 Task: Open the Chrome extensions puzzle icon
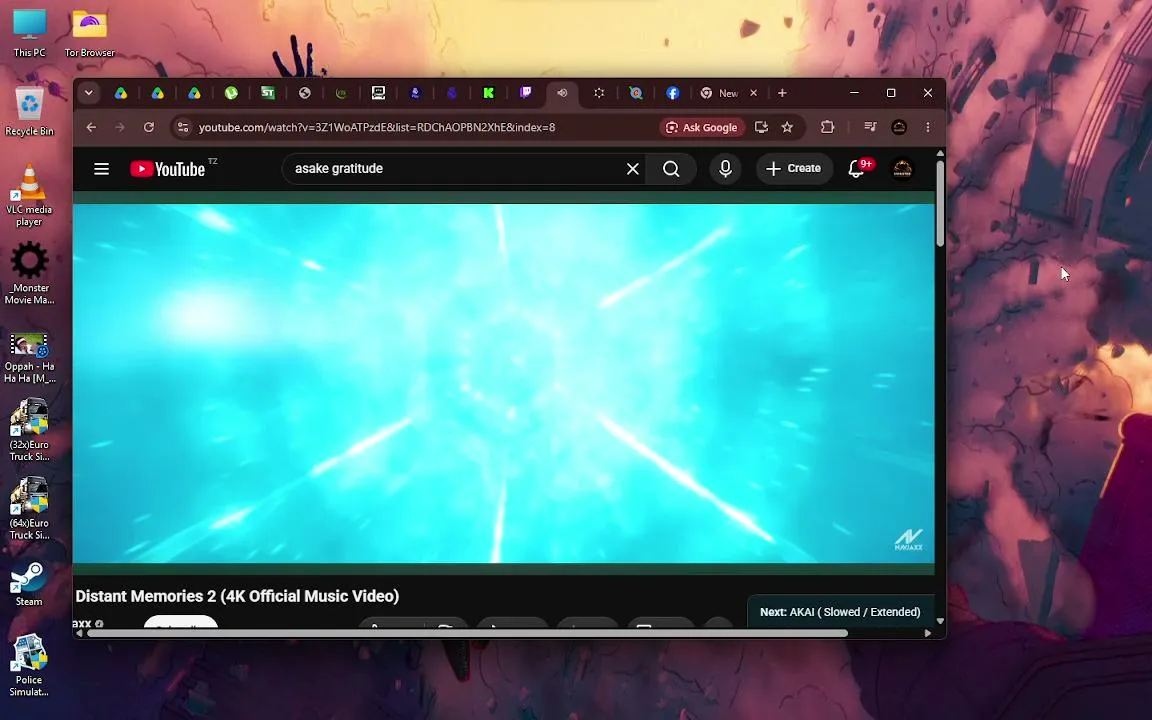coord(827,127)
